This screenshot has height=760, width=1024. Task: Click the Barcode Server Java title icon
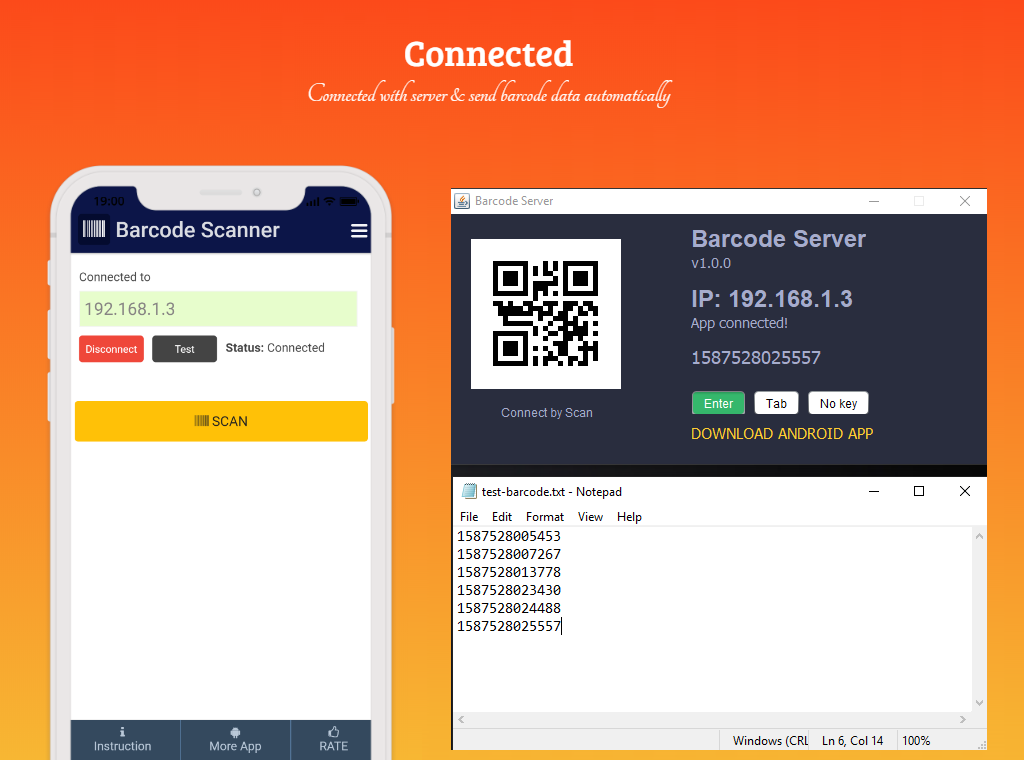[x=462, y=201]
